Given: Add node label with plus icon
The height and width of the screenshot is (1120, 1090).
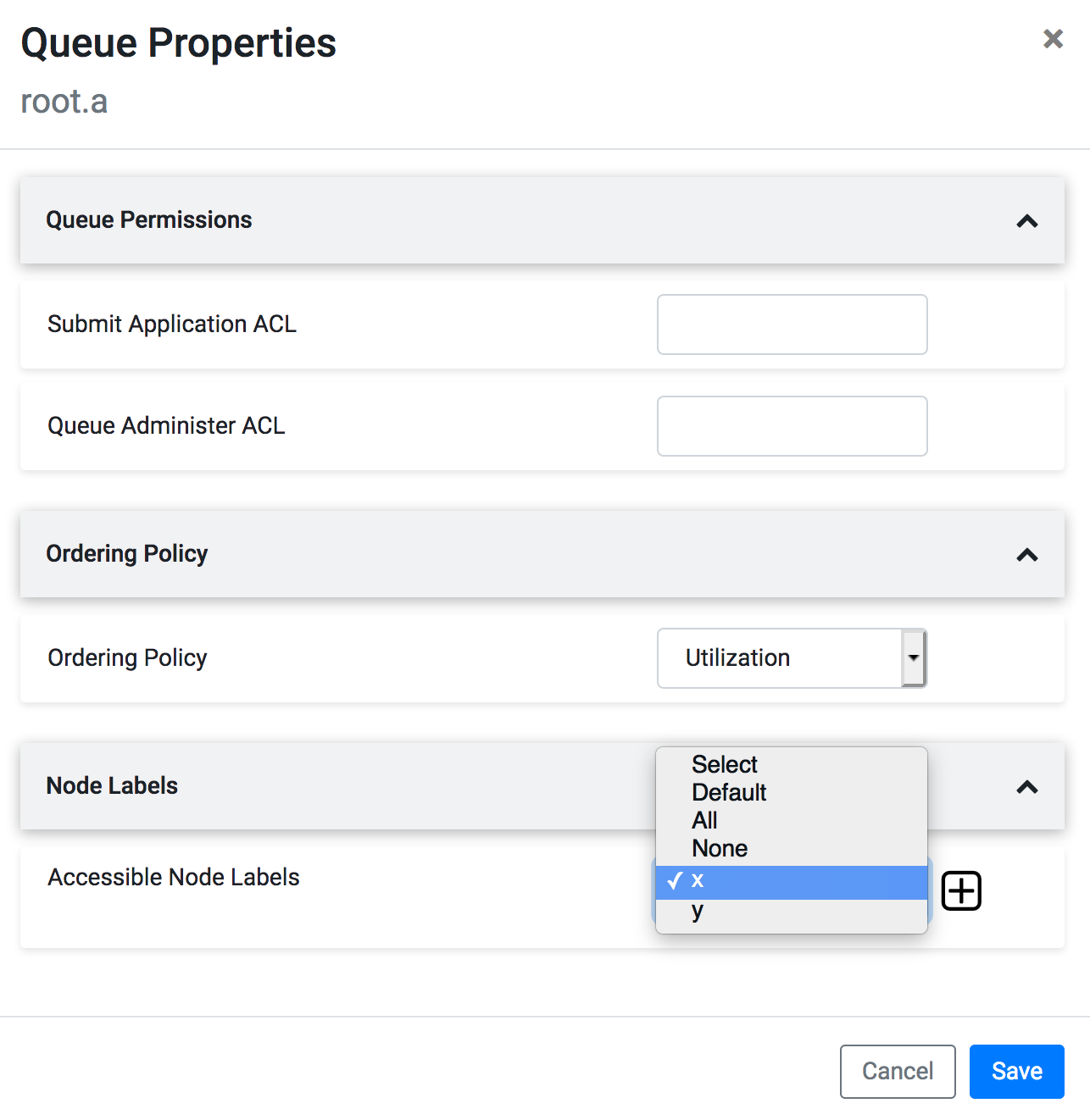Looking at the screenshot, I should click(961, 891).
